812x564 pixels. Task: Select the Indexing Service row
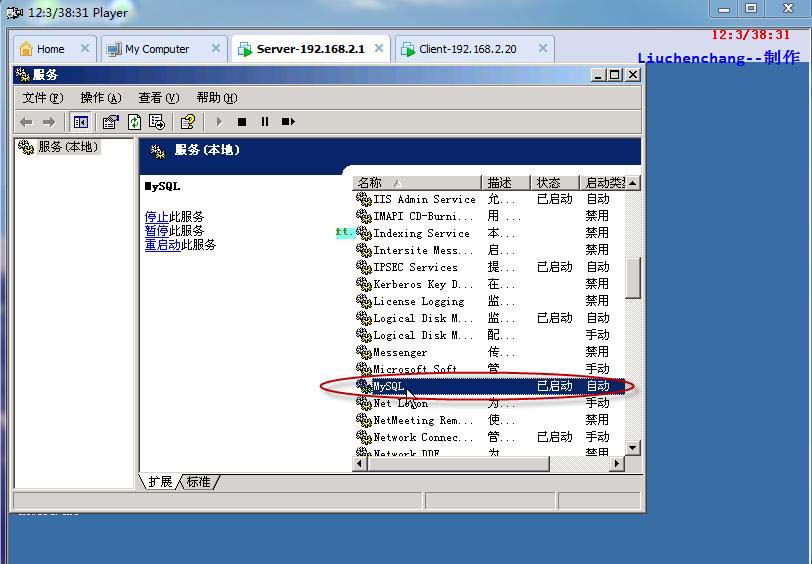(489, 234)
